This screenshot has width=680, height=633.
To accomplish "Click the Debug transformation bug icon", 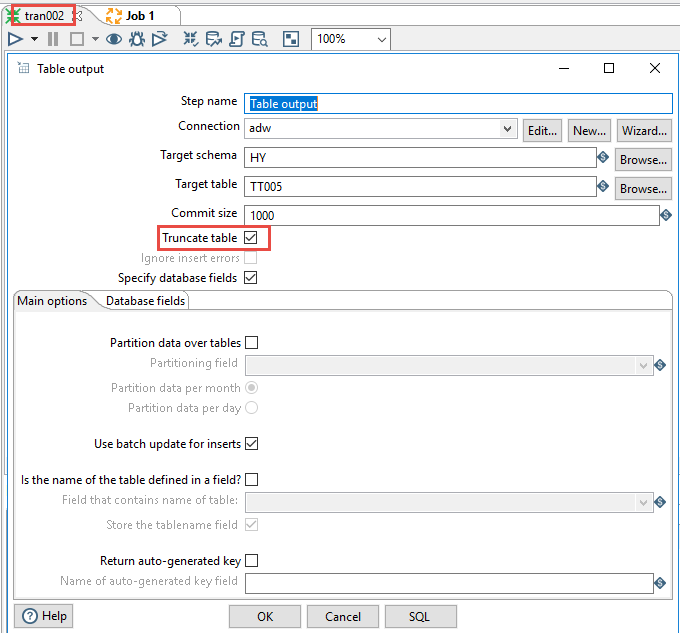I will pos(137,39).
